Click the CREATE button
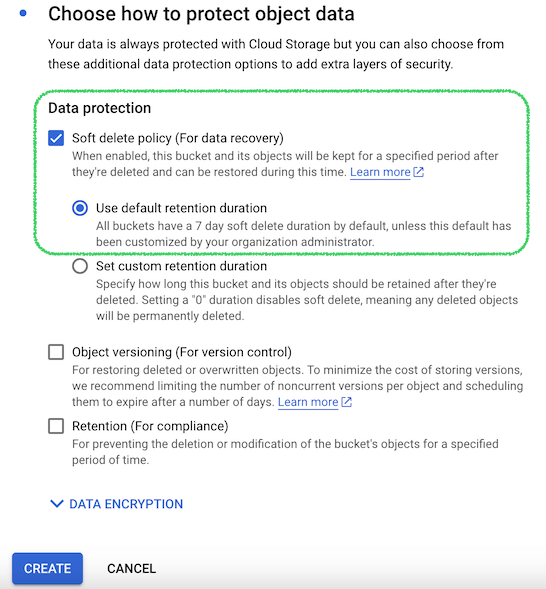The image size is (546, 589). point(47,568)
